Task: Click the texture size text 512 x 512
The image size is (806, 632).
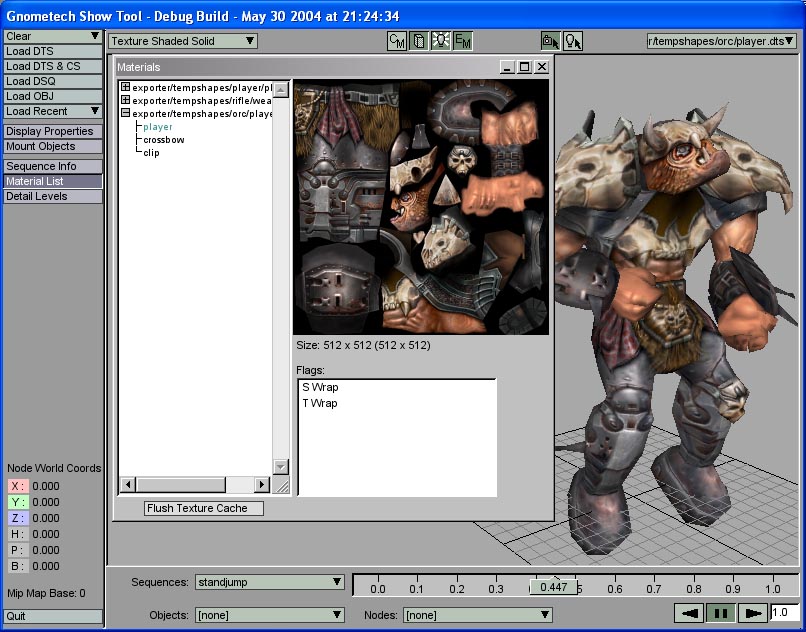Action: coord(363,345)
